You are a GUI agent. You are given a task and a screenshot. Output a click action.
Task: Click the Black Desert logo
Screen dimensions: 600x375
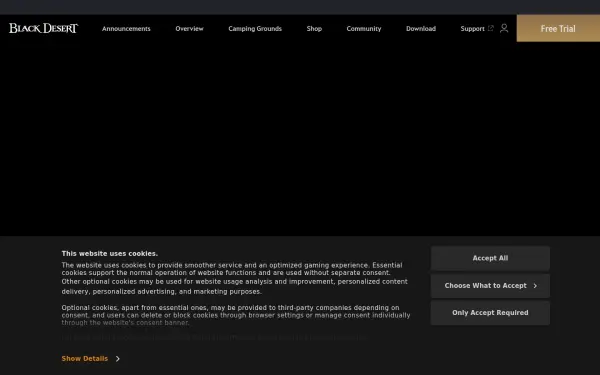point(43,28)
